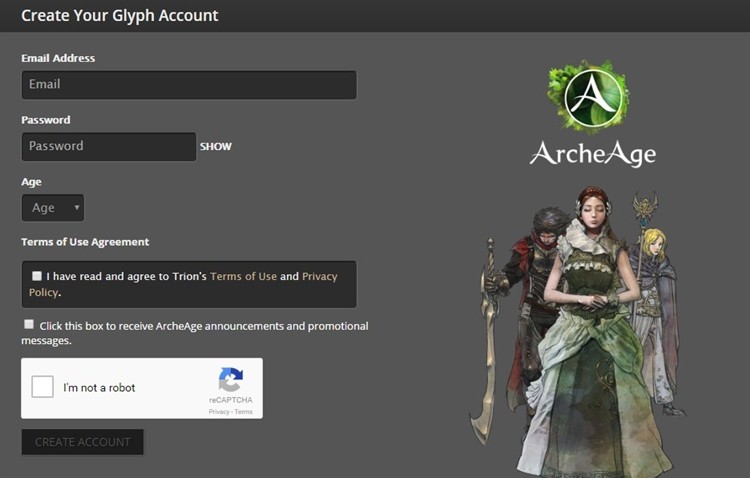Click the ArcheAge characters artwork
This screenshot has width=750, height=478.
(x=577, y=331)
